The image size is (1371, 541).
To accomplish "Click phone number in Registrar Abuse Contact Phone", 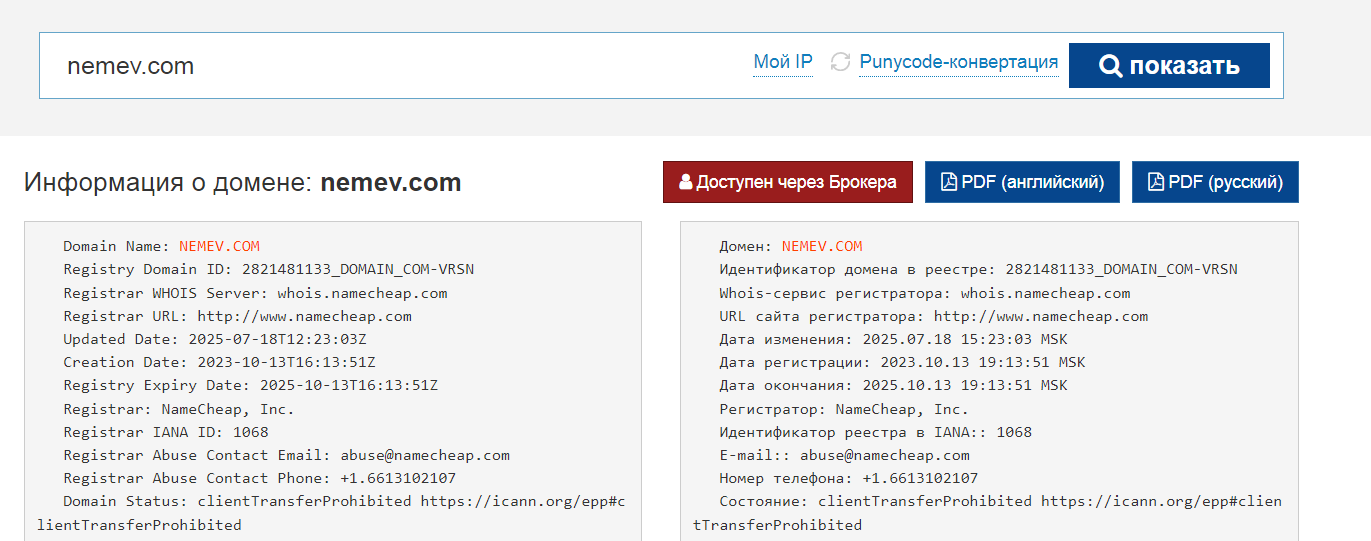I will (398, 478).
